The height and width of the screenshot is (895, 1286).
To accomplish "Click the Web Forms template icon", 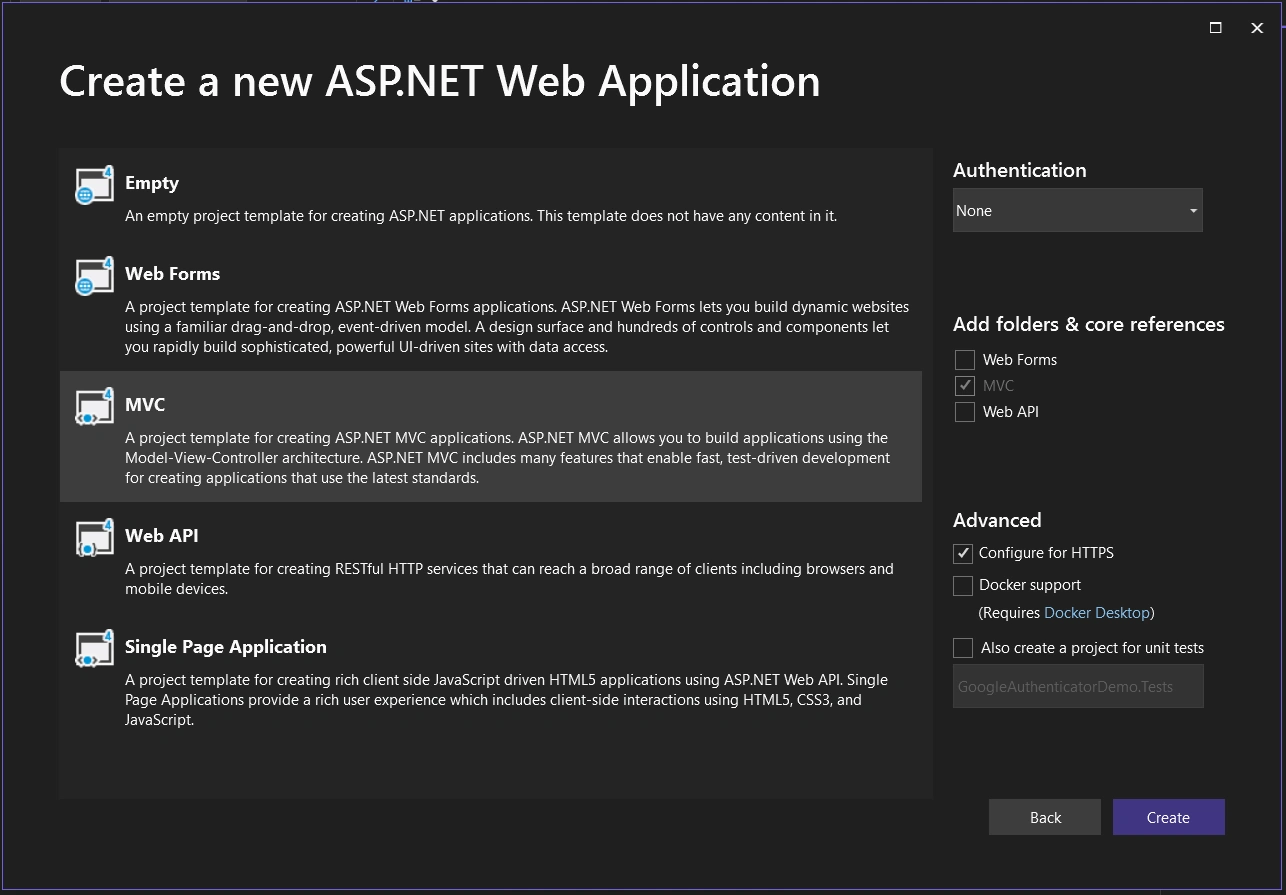I will pyautogui.click(x=95, y=276).
